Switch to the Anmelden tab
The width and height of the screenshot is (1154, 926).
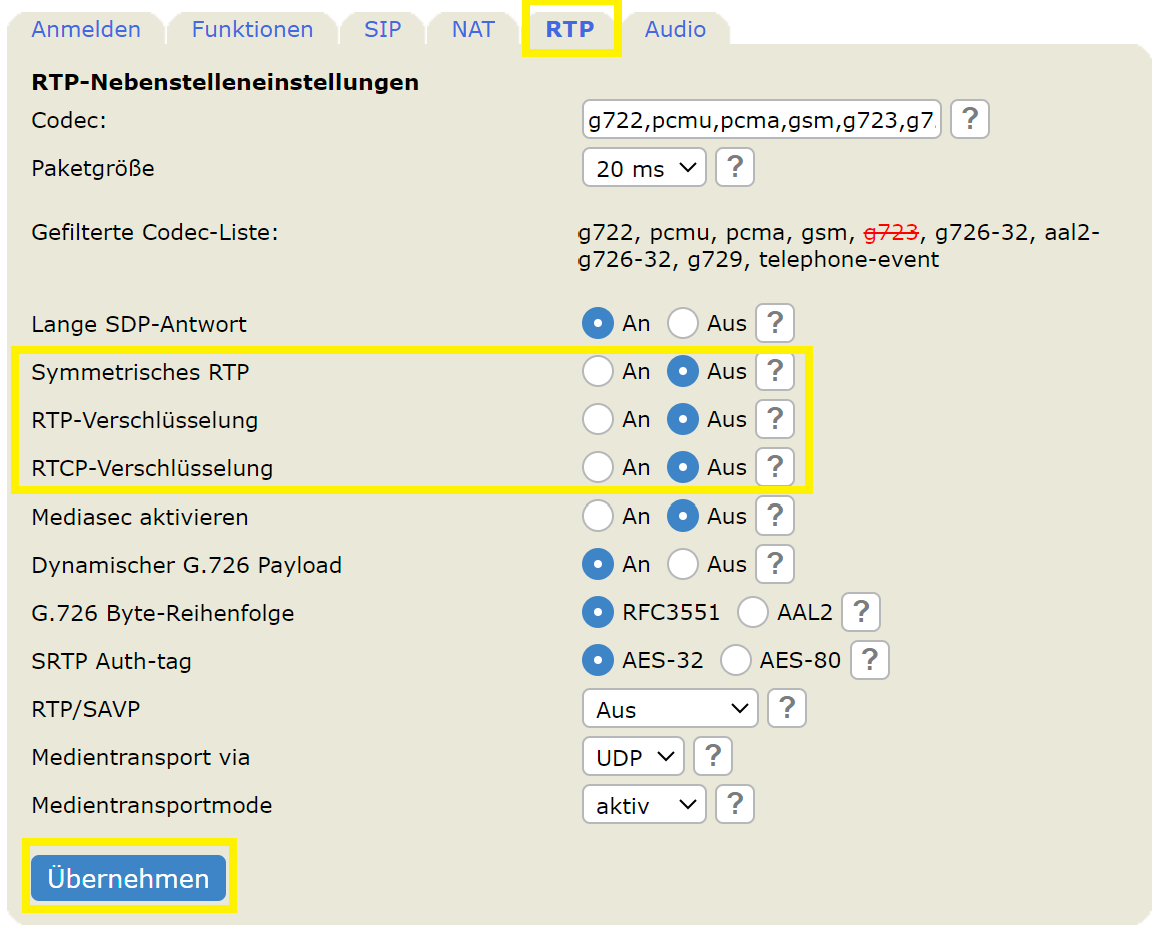pyautogui.click(x=86, y=29)
